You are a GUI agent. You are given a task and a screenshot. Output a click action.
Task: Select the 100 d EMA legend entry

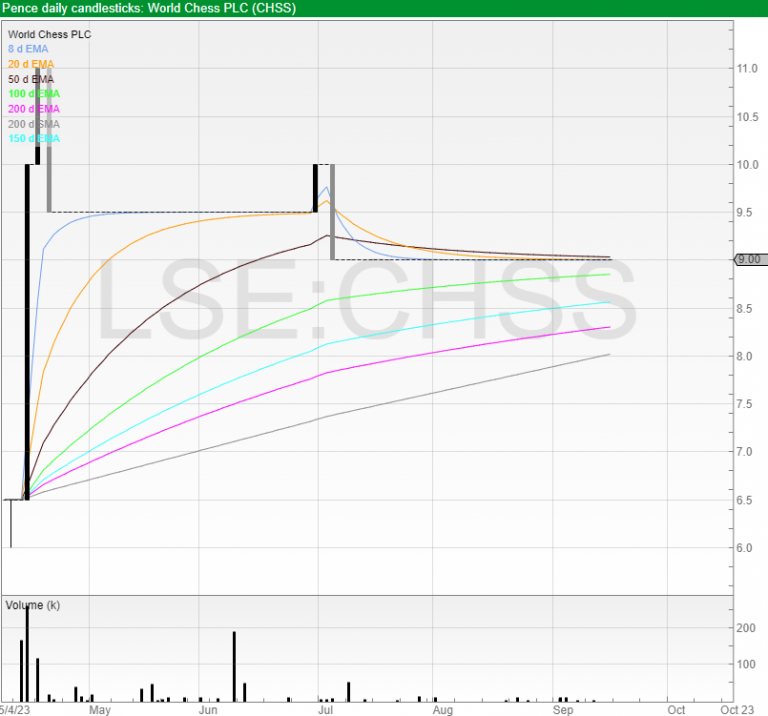tap(33, 94)
